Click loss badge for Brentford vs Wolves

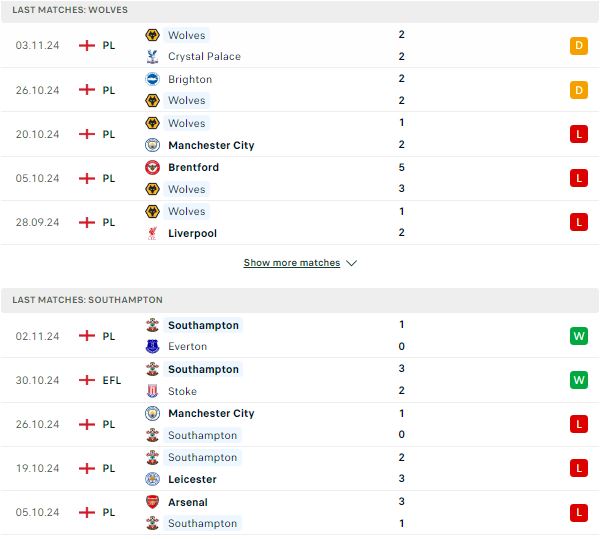(x=579, y=178)
